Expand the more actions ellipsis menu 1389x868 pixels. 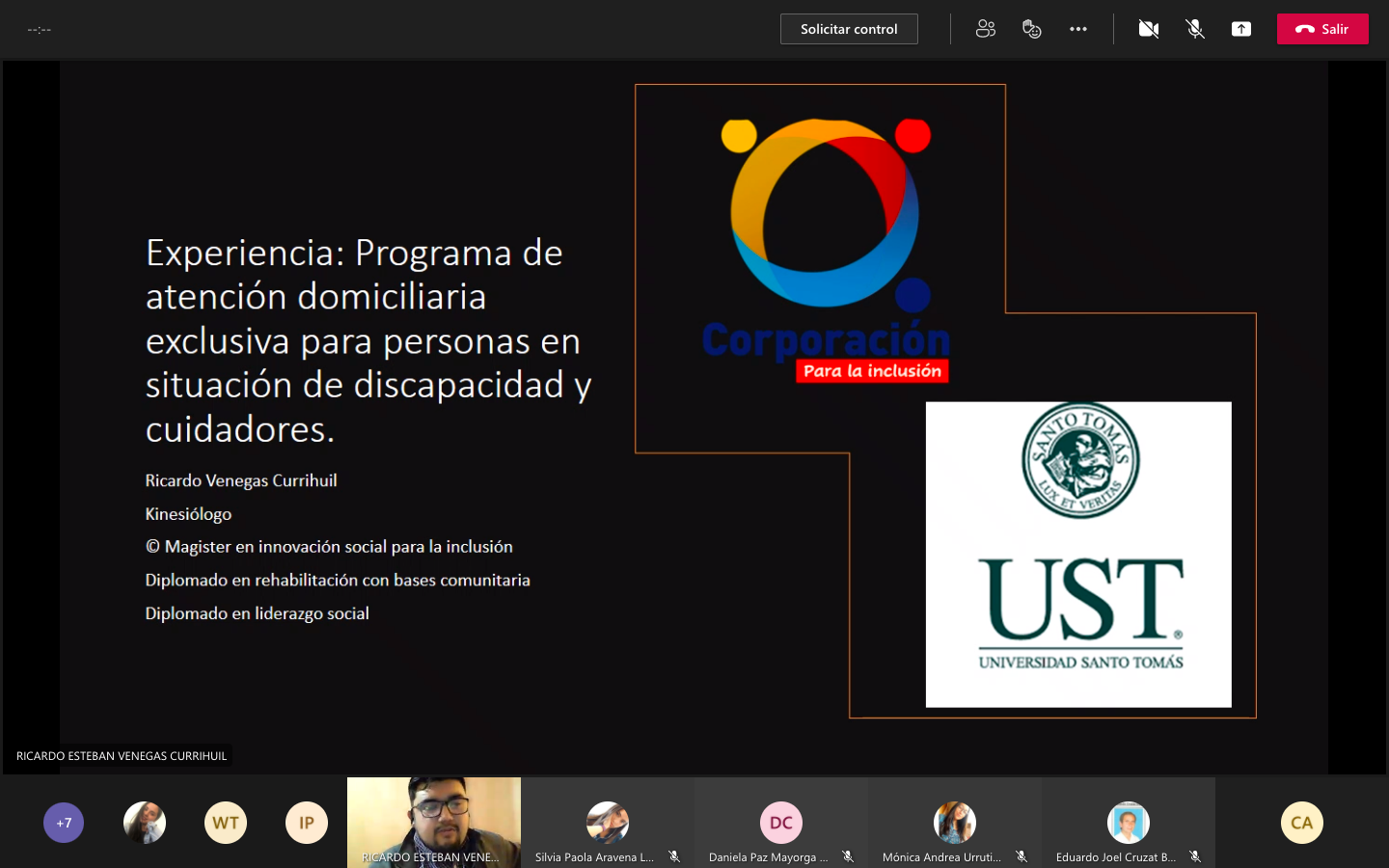(x=1077, y=29)
